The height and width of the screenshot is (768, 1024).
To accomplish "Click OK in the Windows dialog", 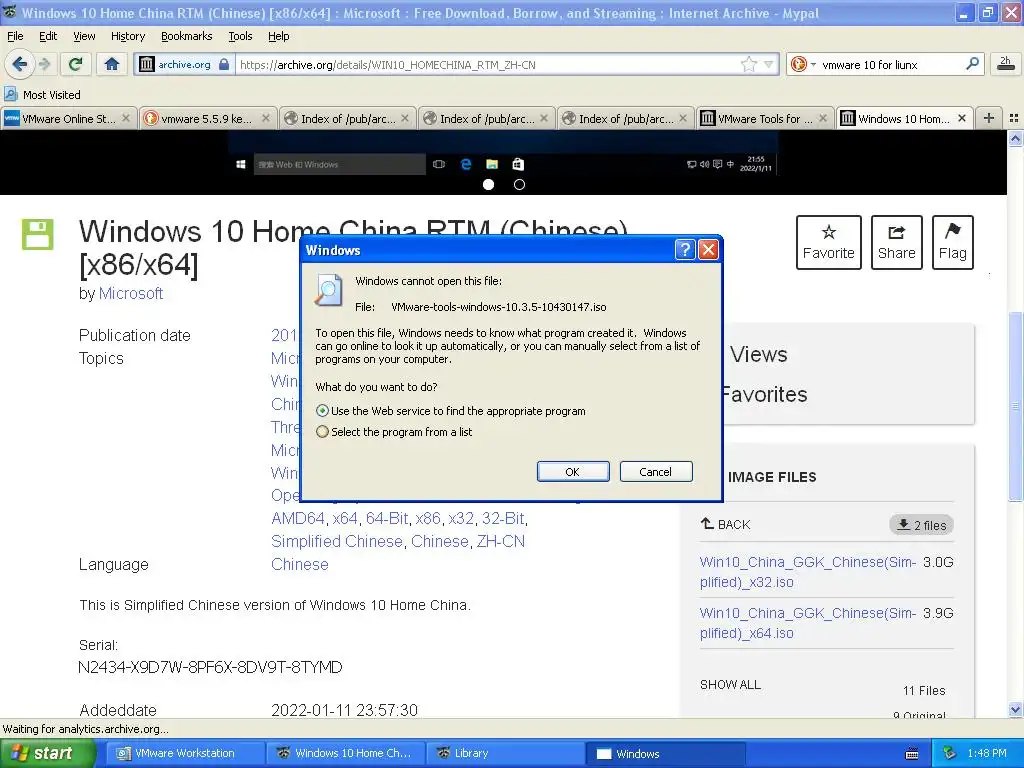I will coord(573,472).
